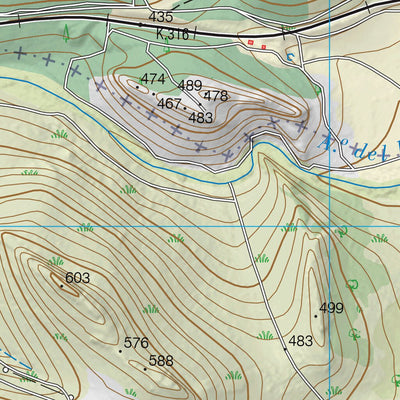Click the 499 elevation label
400x400 pixels.
tap(332, 308)
